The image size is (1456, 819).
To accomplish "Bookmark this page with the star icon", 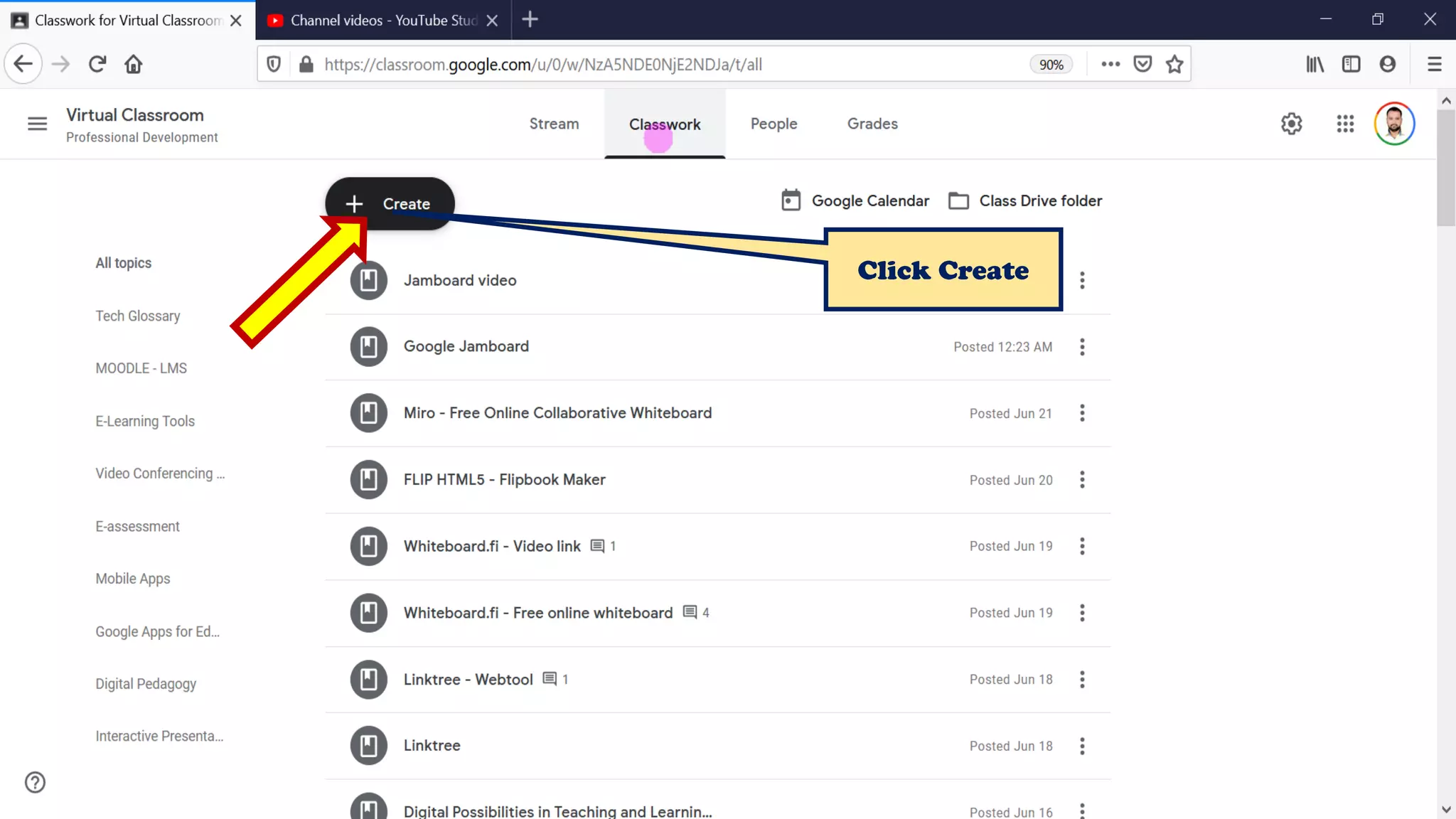I will click(1174, 64).
